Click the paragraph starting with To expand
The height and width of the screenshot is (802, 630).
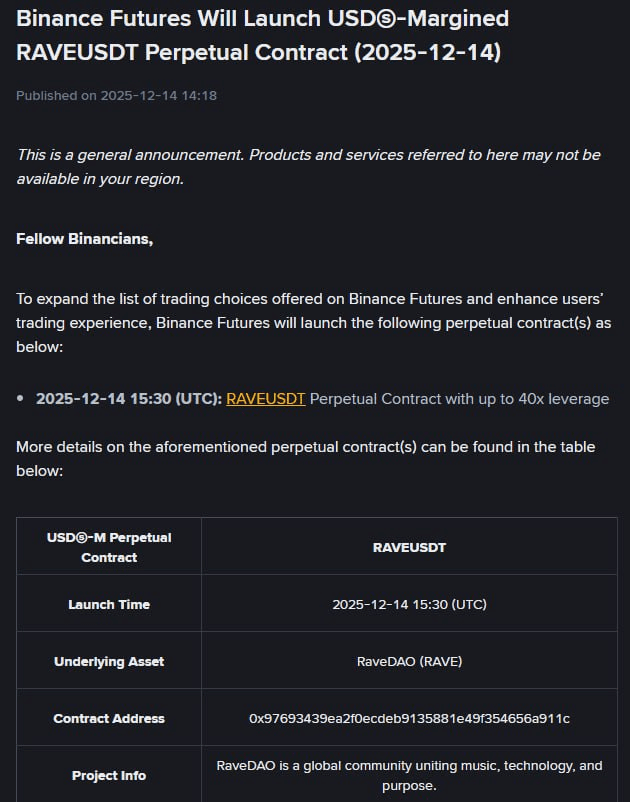click(313, 322)
